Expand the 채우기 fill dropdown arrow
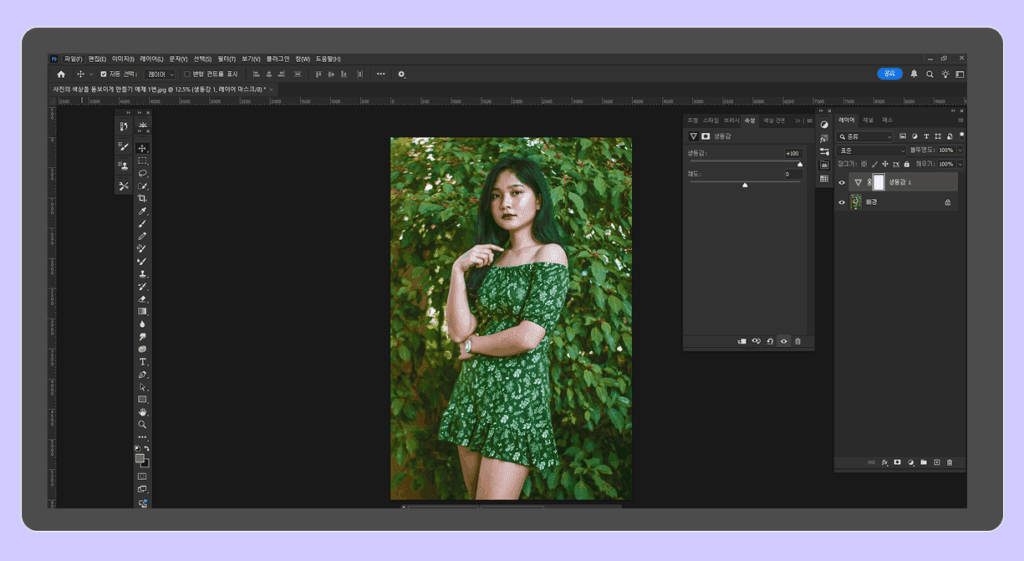 [x=960, y=164]
